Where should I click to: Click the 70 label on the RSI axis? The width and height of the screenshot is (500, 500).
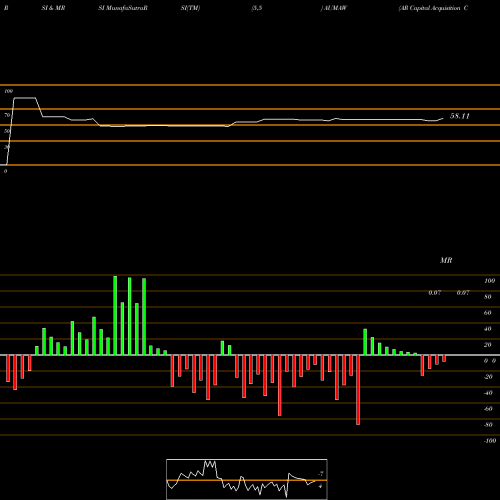(7, 115)
